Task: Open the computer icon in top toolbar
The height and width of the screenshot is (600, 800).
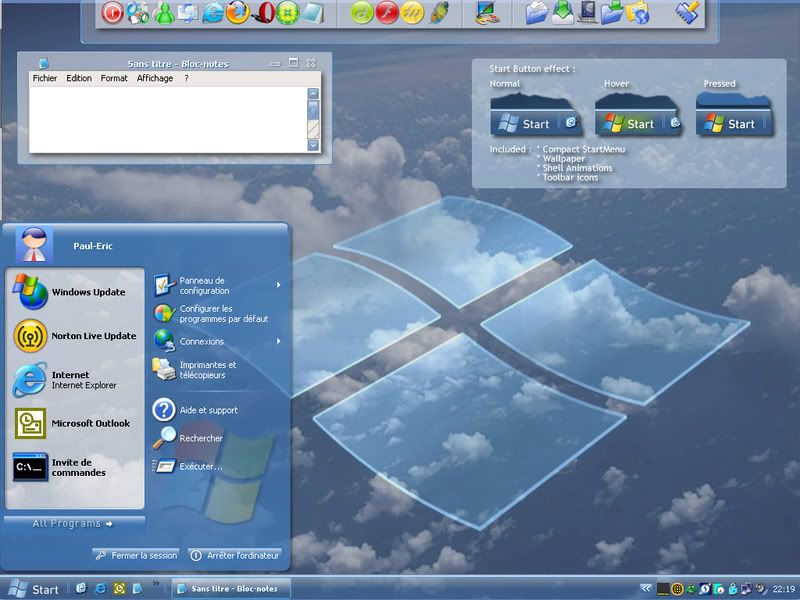Action: (x=587, y=13)
